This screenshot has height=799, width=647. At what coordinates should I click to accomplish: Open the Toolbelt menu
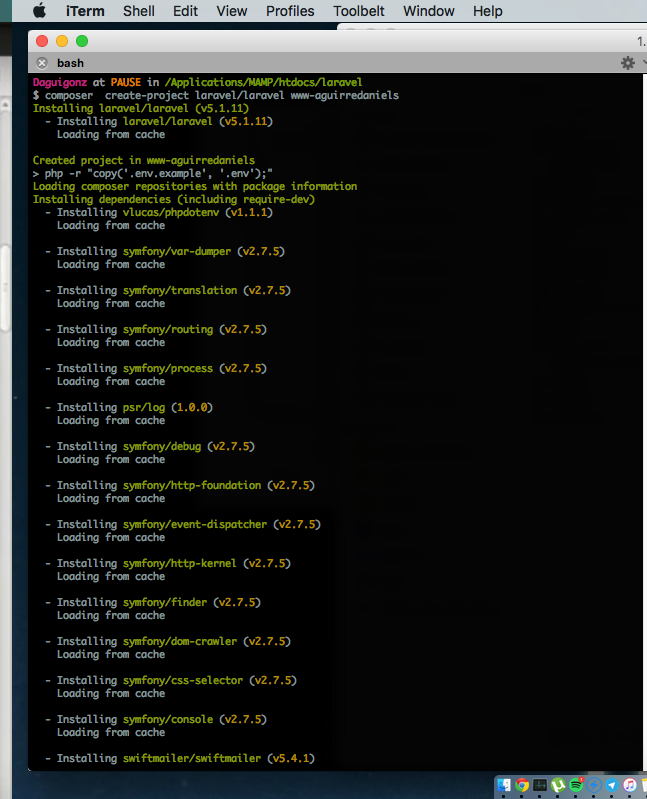(x=359, y=11)
